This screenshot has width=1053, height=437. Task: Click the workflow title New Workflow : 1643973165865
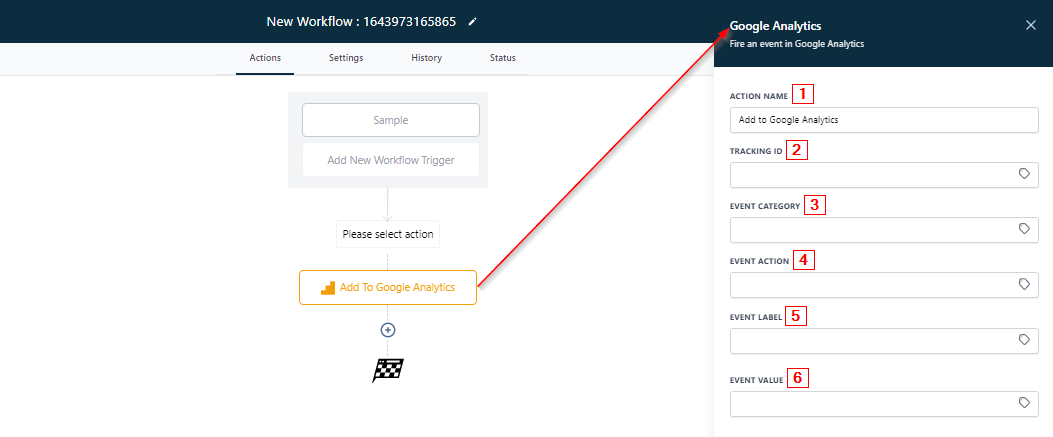(x=361, y=21)
